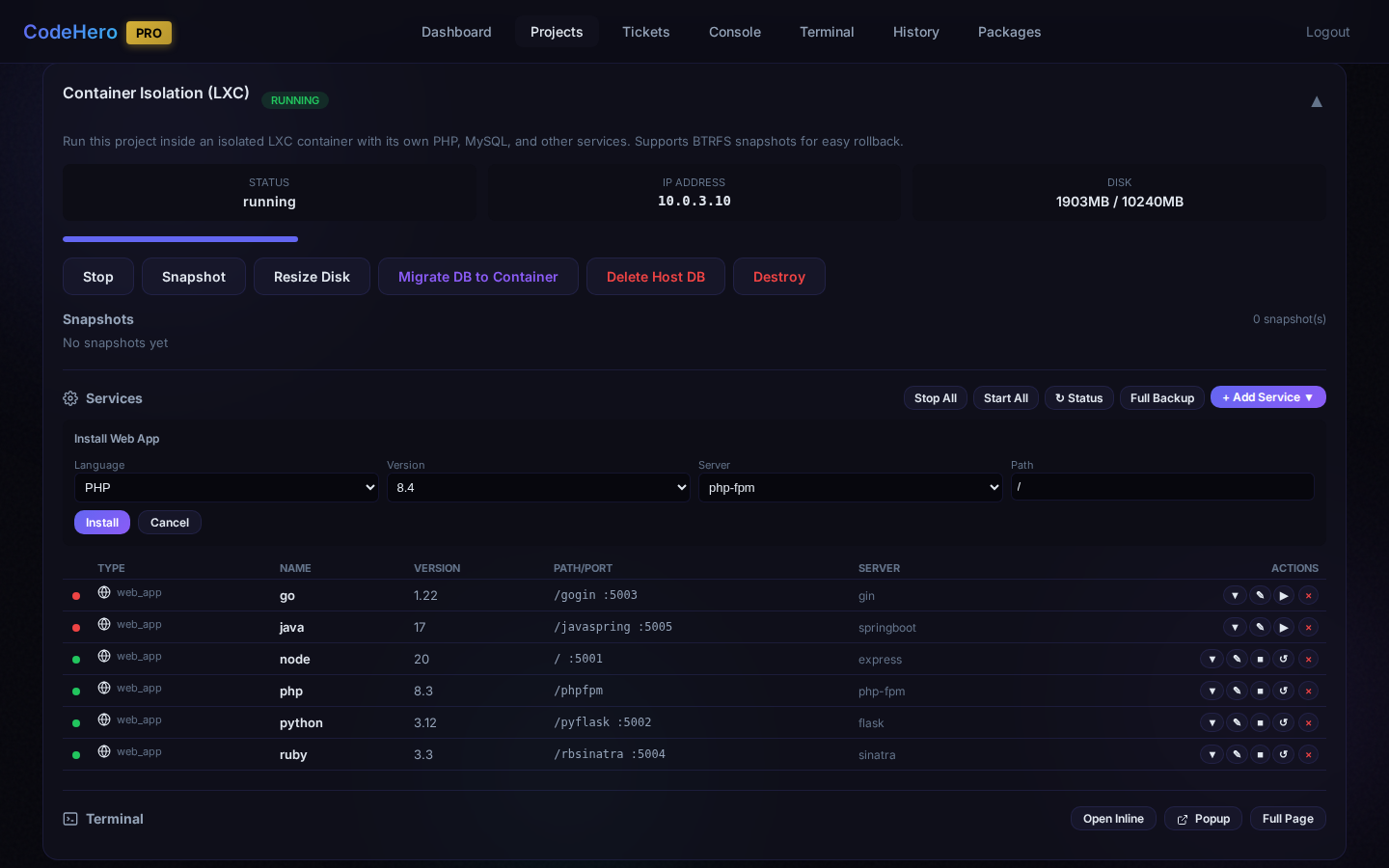Click the Snapshot button
The width and height of the screenshot is (1389, 868).
(x=193, y=277)
